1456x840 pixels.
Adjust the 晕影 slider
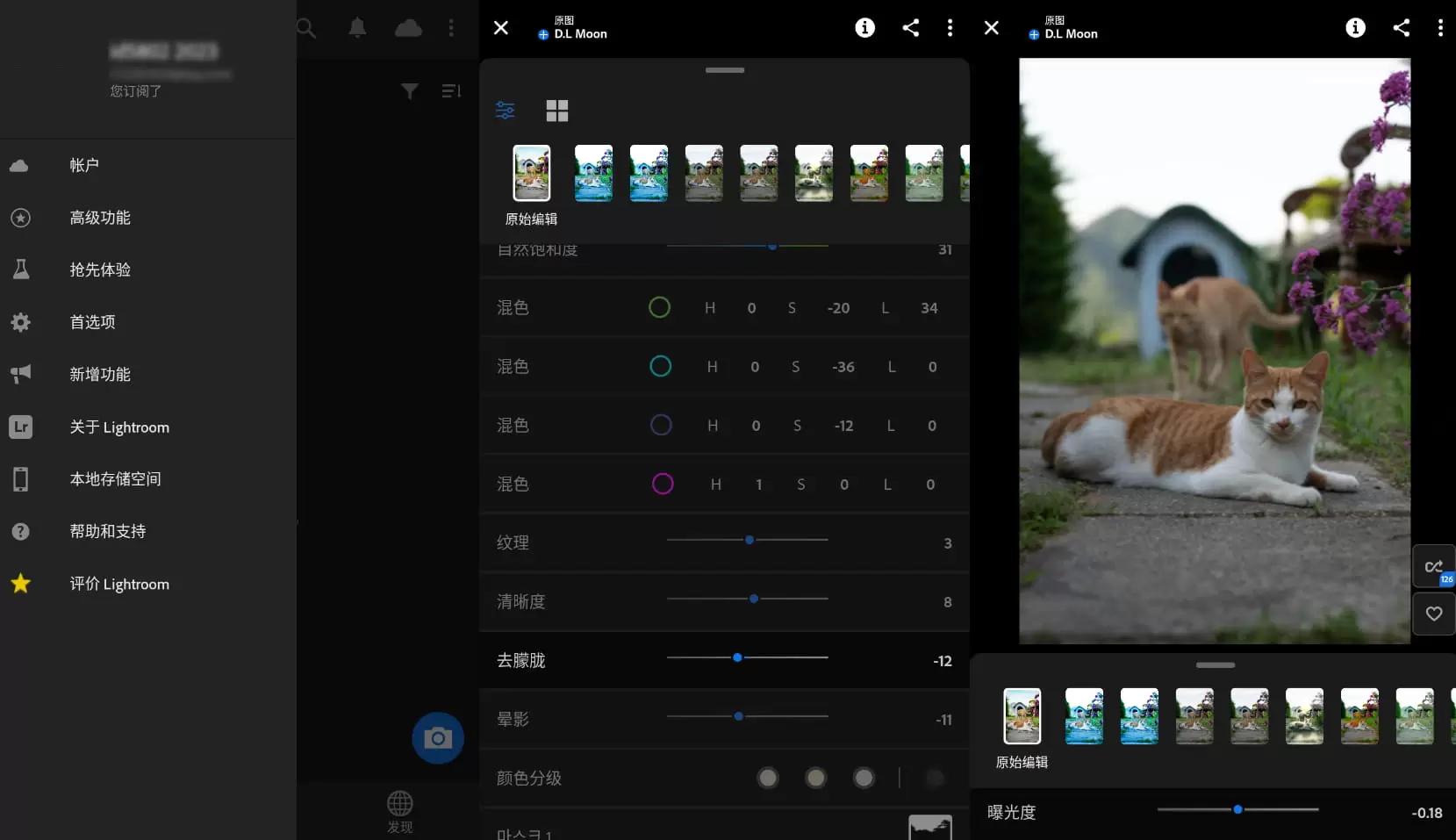pos(748,716)
